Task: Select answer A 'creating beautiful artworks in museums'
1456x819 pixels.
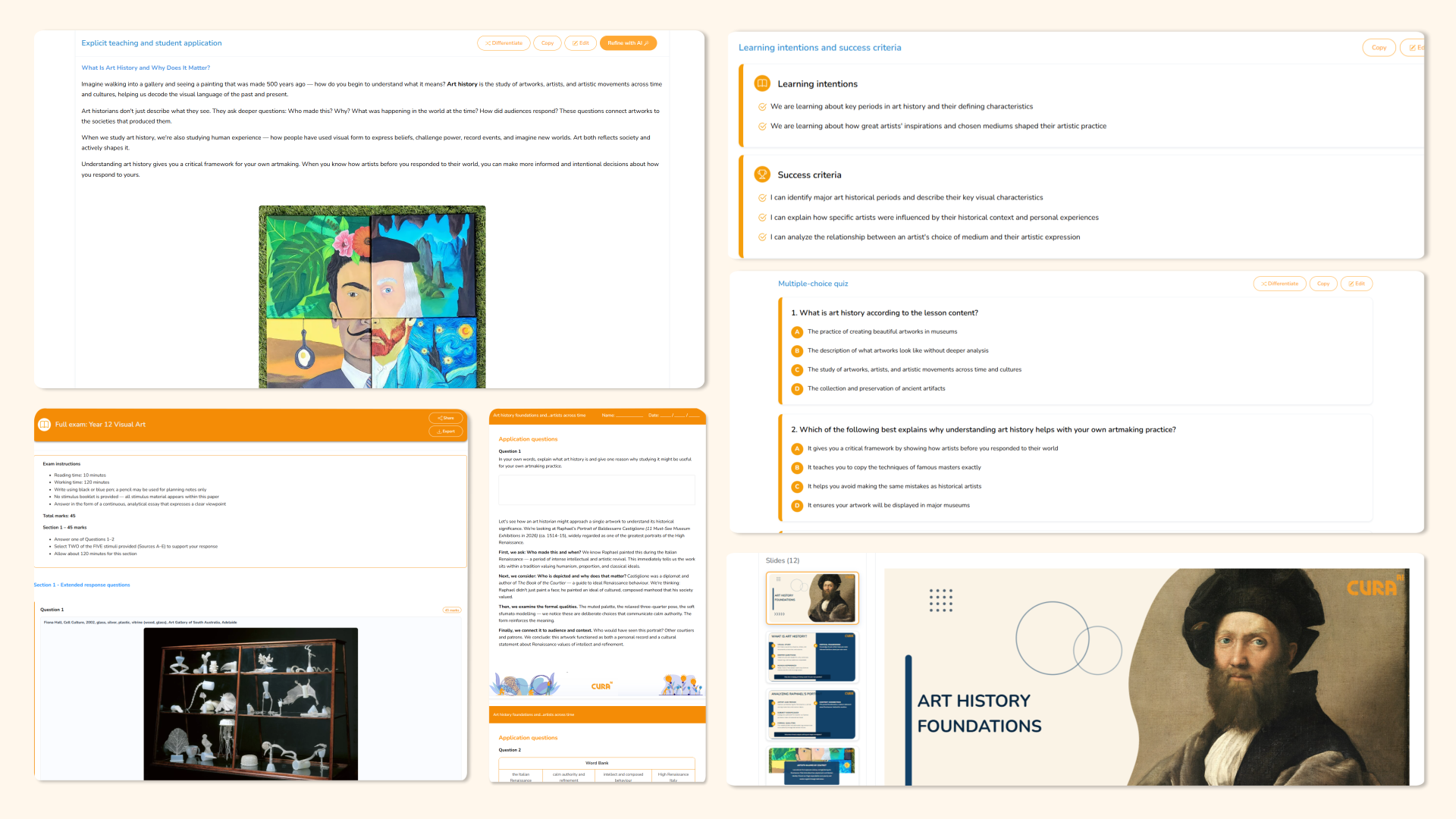Action: [x=797, y=332]
